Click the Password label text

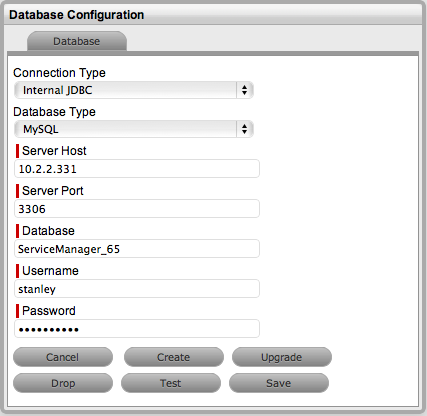(x=49, y=311)
